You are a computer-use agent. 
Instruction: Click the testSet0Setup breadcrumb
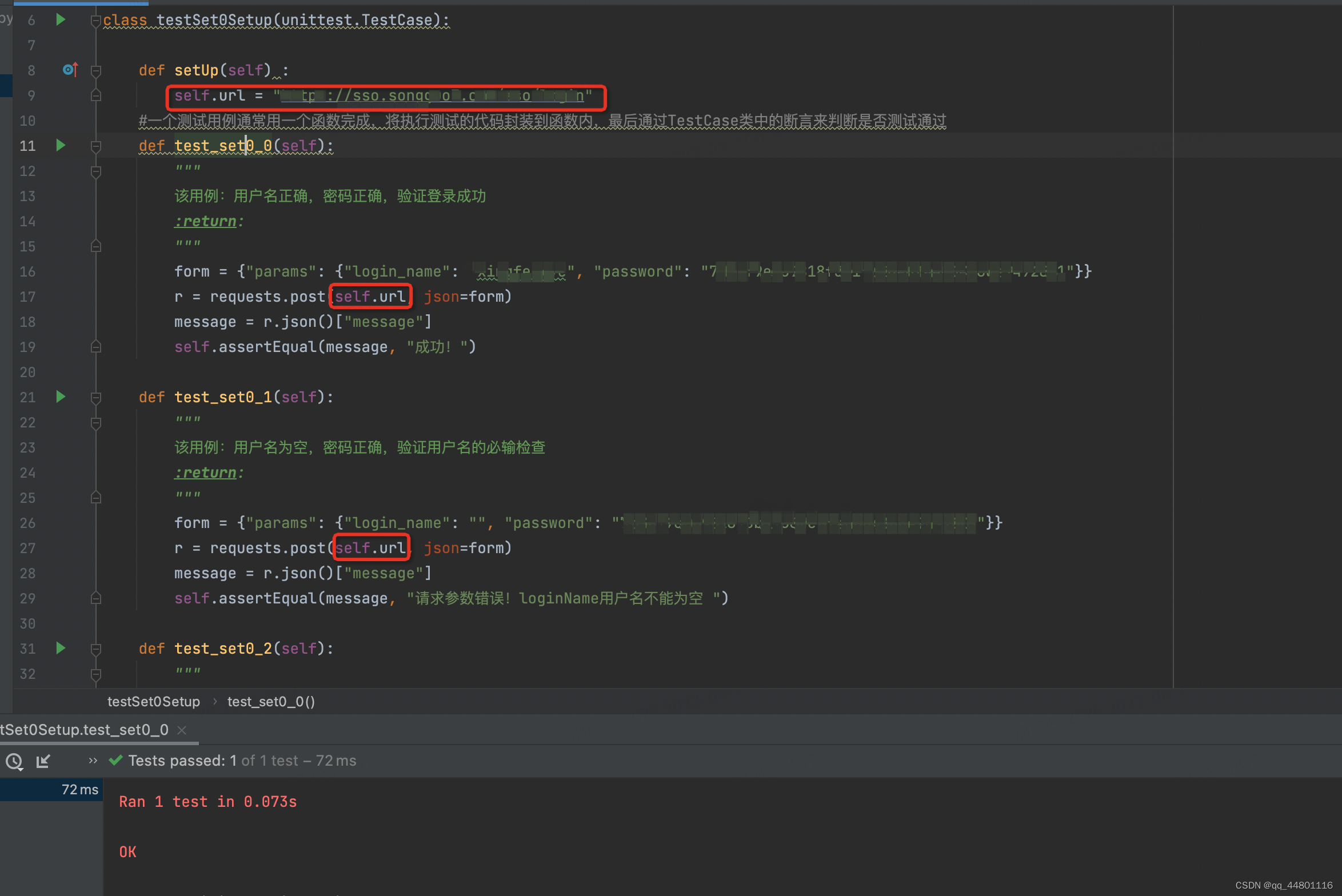(154, 702)
